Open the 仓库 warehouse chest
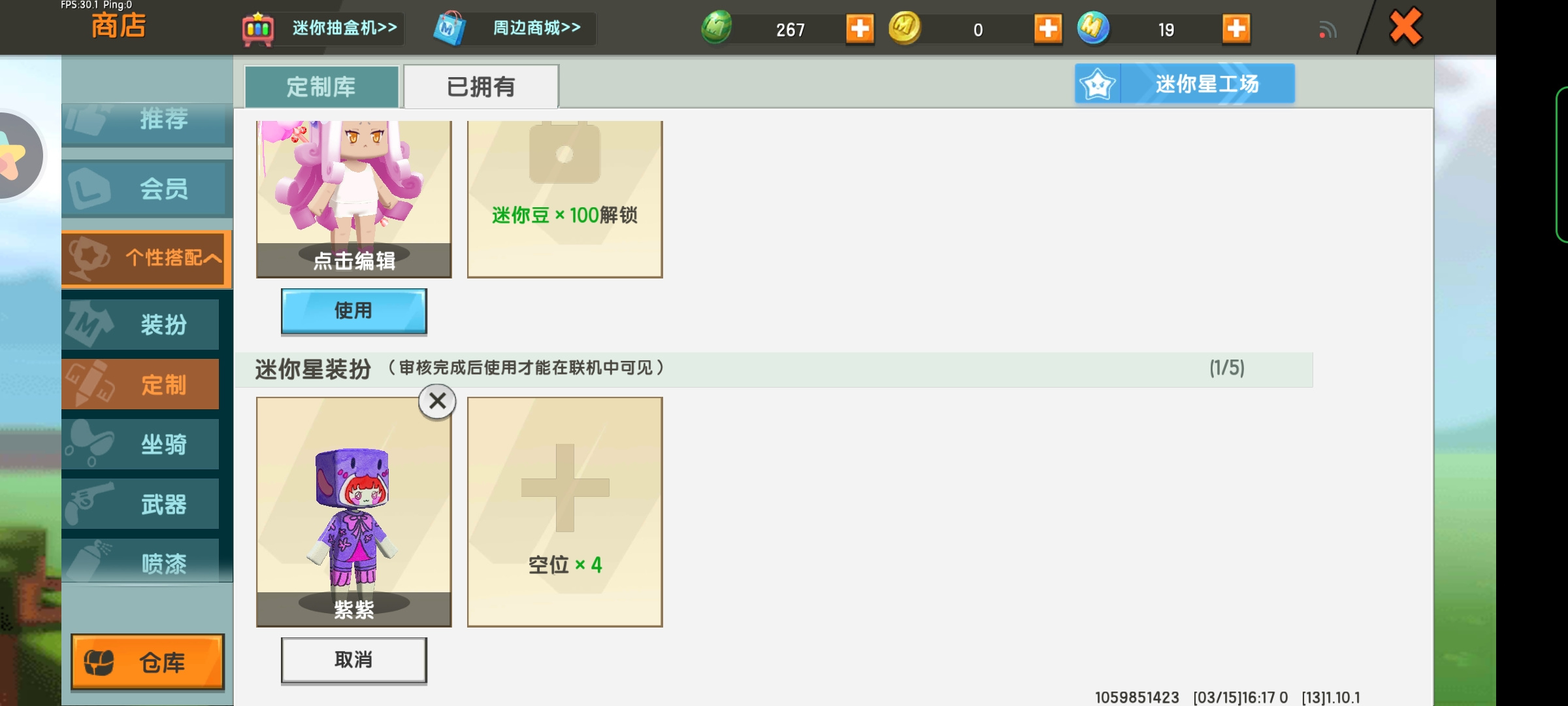The width and height of the screenshot is (1568, 706). tap(148, 662)
